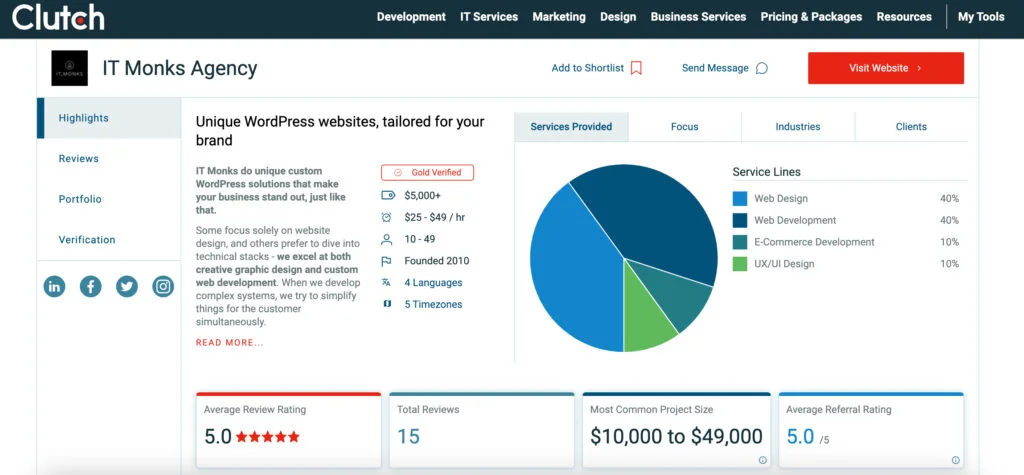
Task: Open the LinkedIn social icon
Action: coord(54,287)
